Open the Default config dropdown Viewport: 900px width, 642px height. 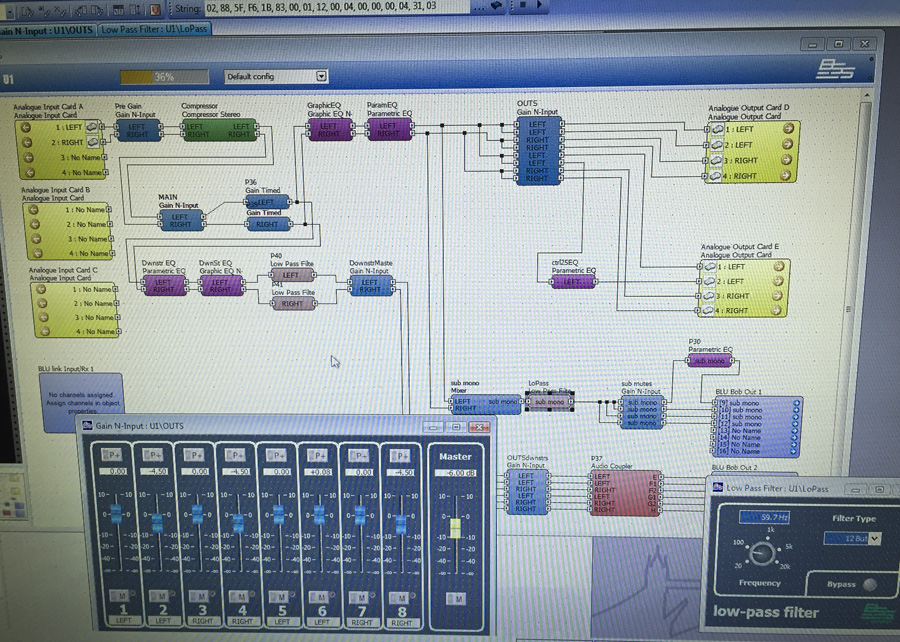321,76
